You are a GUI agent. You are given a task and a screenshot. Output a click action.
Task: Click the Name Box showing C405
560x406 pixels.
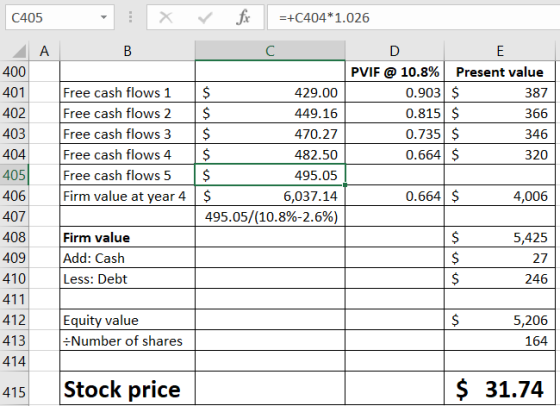(x=60, y=17)
